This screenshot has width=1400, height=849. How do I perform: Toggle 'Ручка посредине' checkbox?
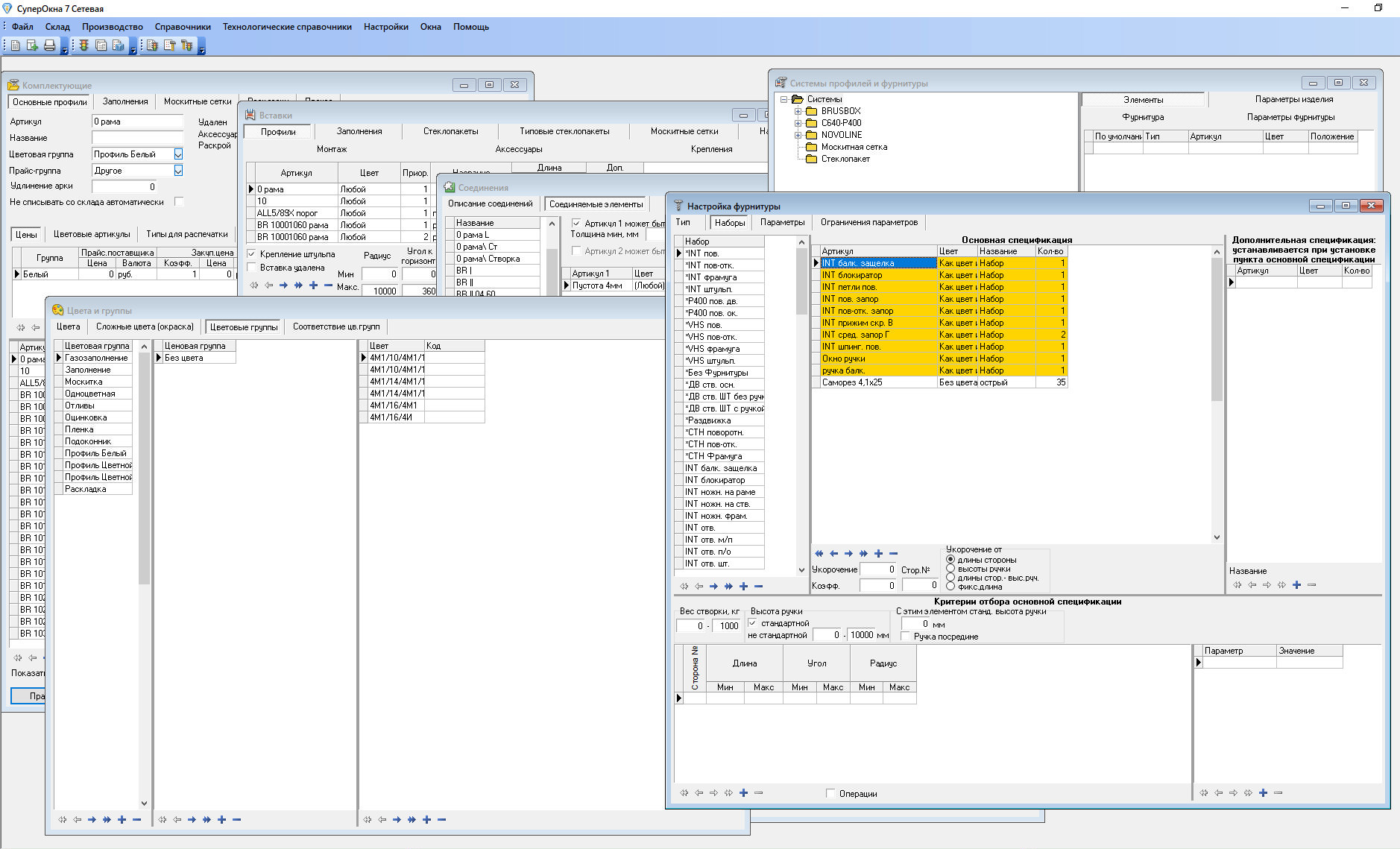pos(906,637)
